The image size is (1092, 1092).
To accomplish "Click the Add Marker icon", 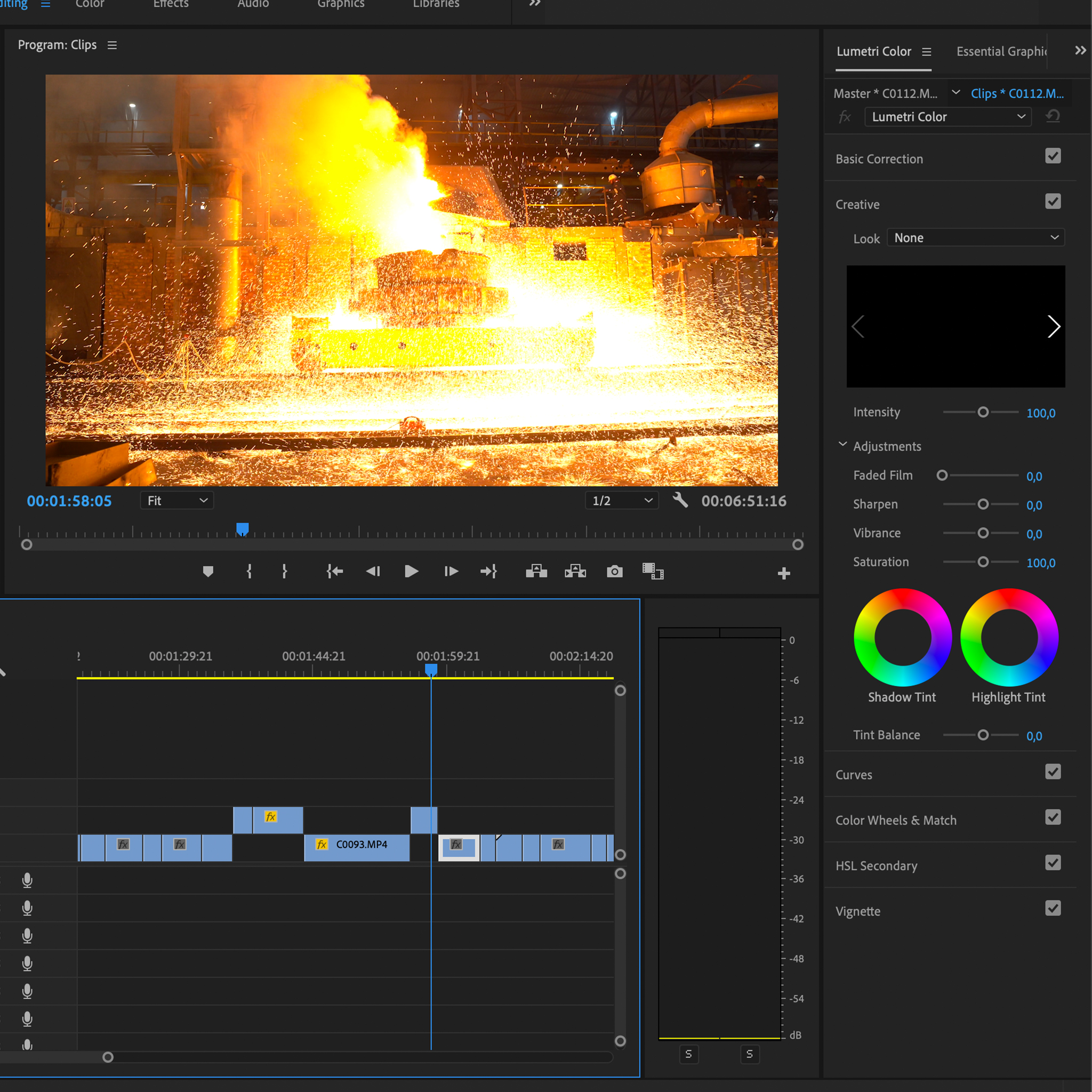I will [x=208, y=572].
